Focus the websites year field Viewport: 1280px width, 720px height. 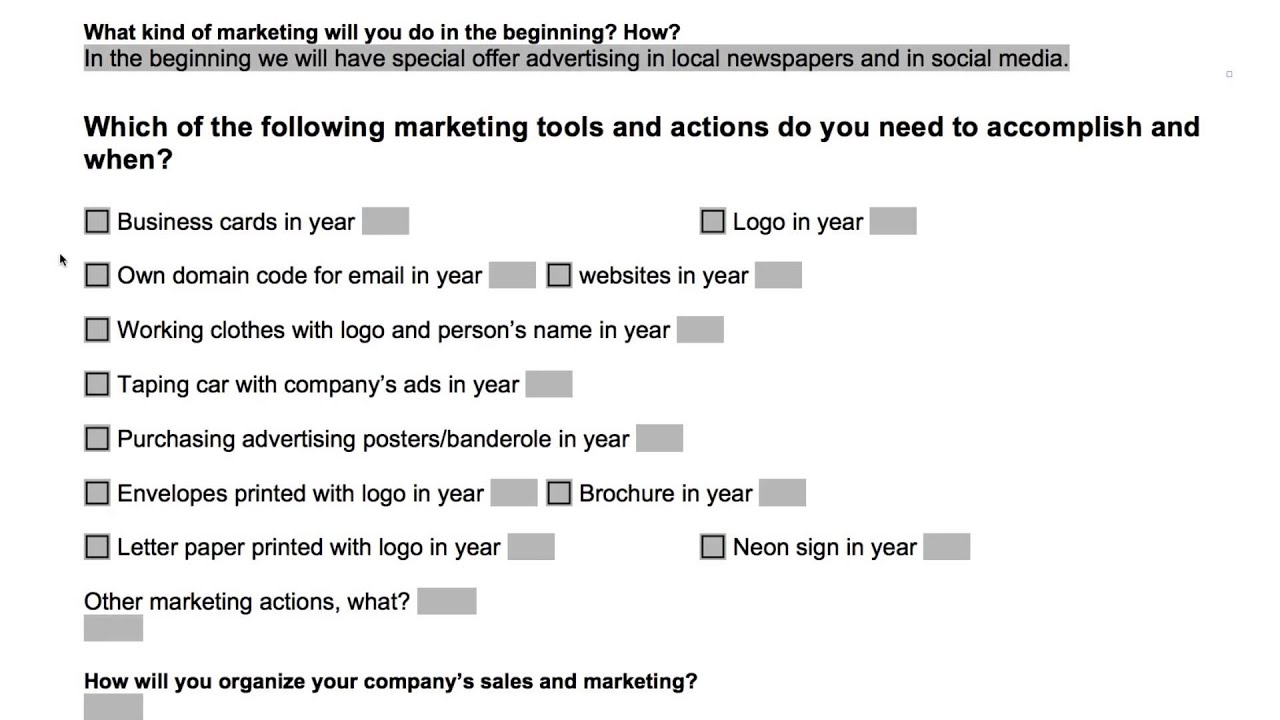(x=778, y=275)
